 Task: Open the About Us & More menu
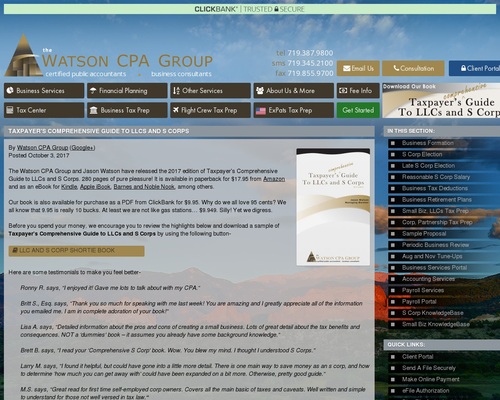(294, 91)
